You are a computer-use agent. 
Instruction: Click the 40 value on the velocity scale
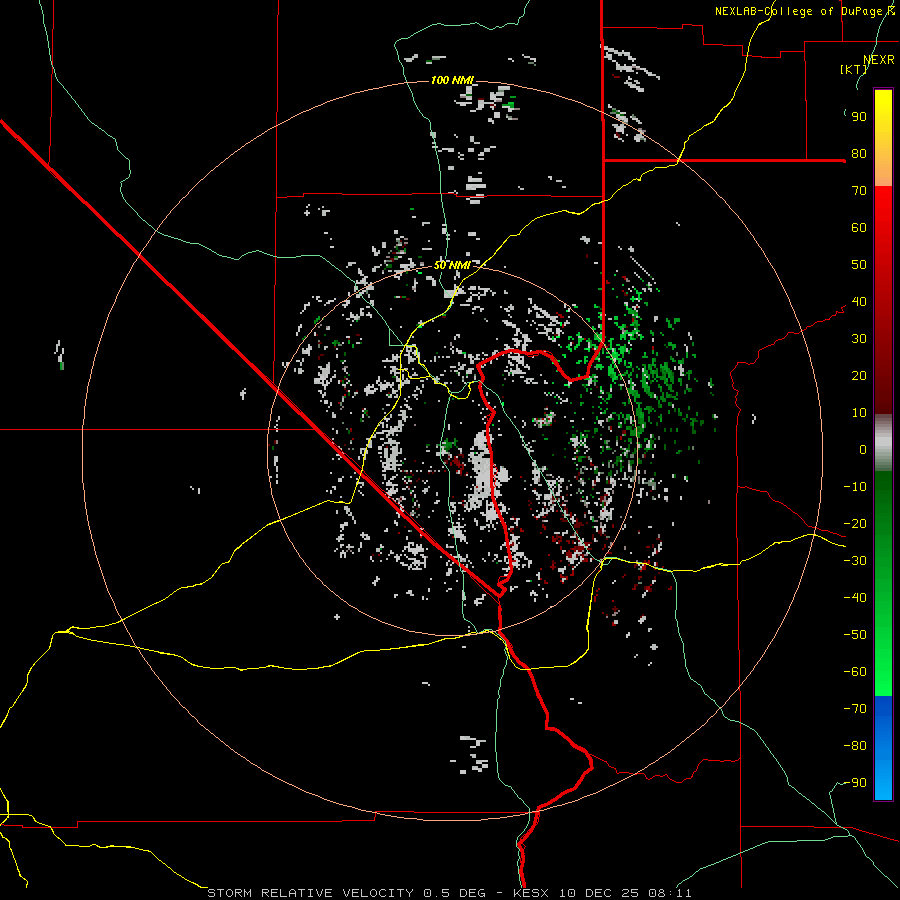(859, 302)
